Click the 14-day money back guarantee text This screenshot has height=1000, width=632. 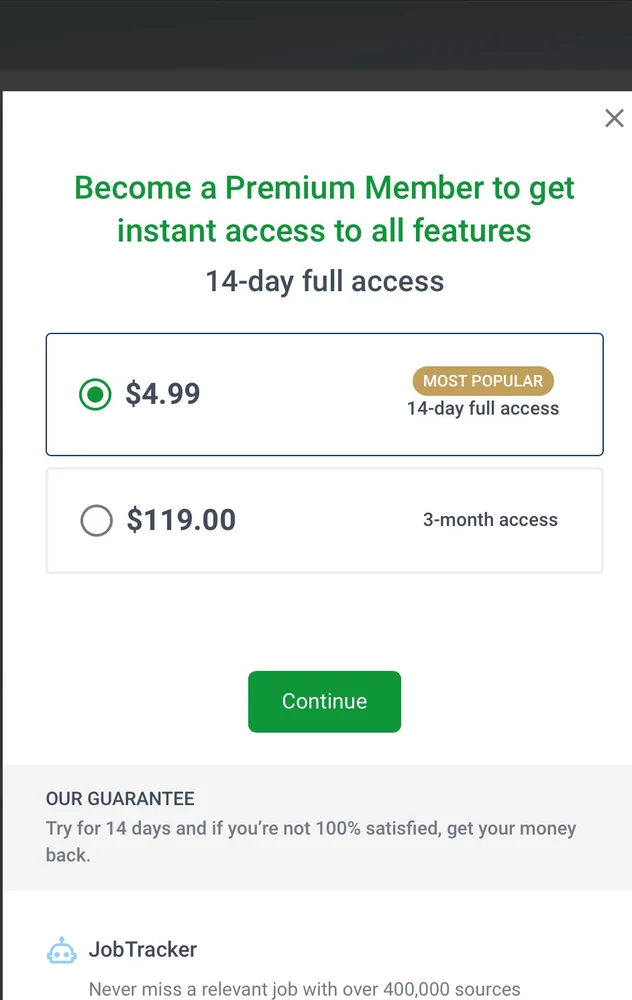point(310,829)
